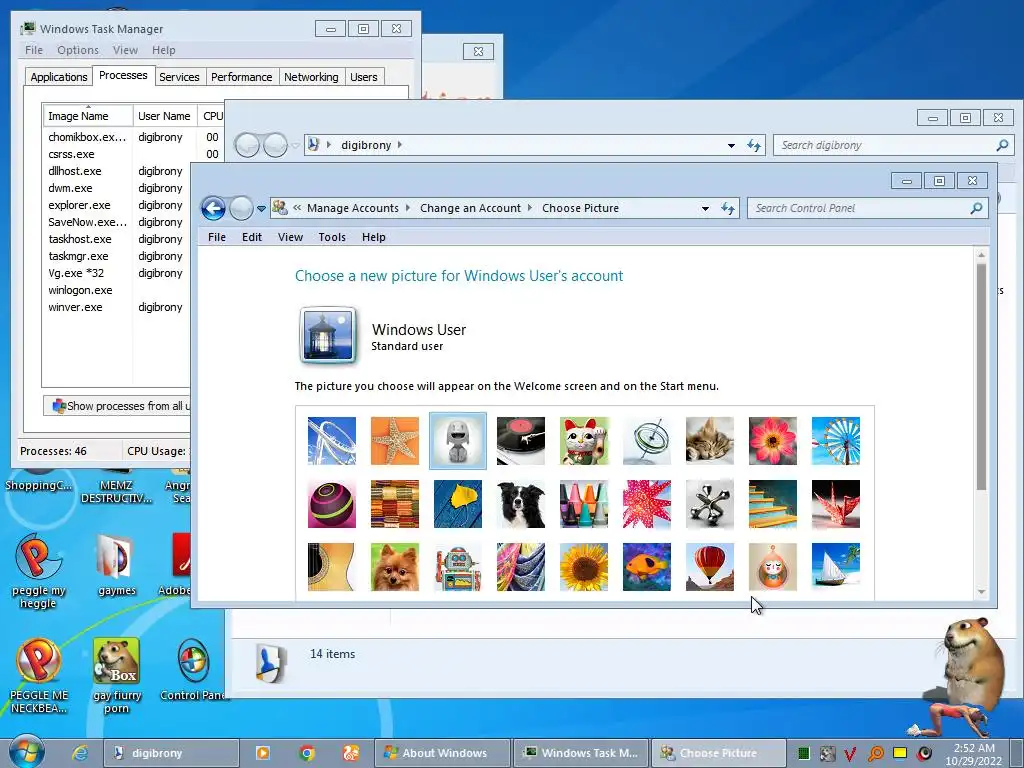Choose the origami crane picture
1024x768 pixels.
[x=836, y=504]
